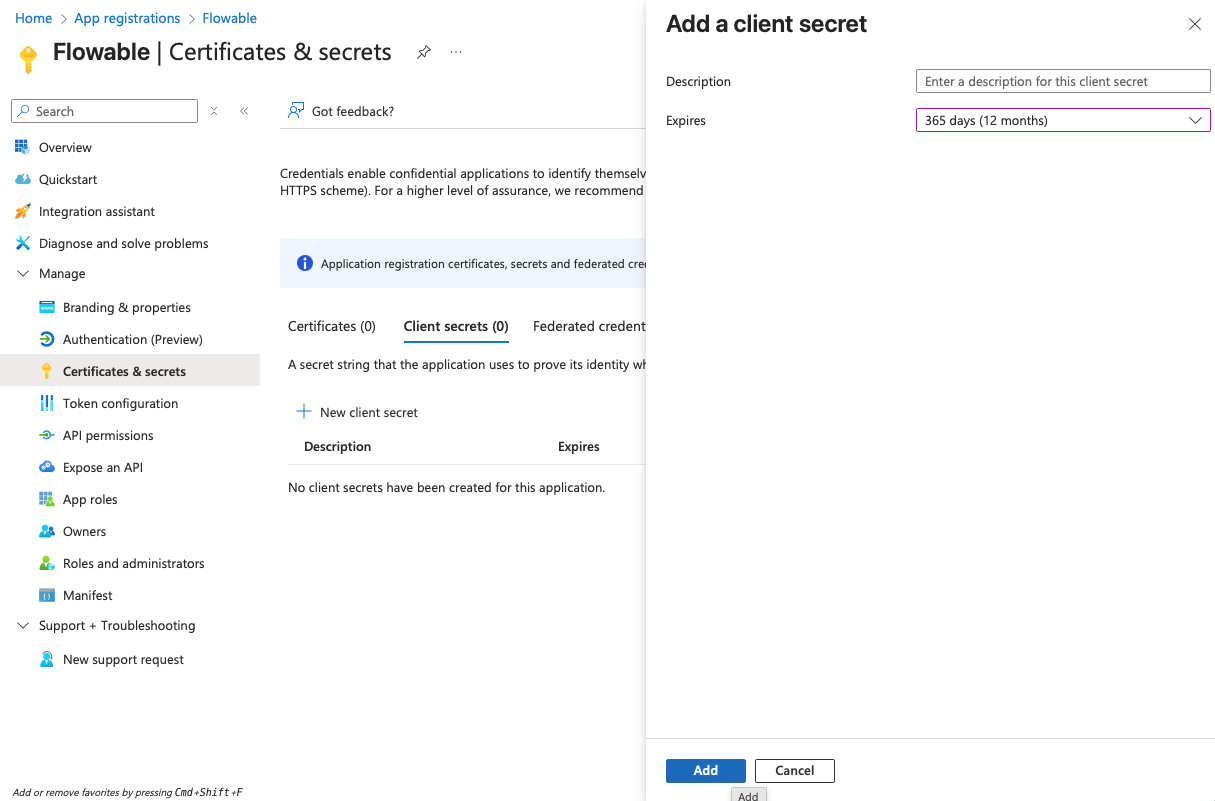The width and height of the screenshot is (1215, 801).
Task: Select the Token configuration icon
Action: (x=46, y=403)
